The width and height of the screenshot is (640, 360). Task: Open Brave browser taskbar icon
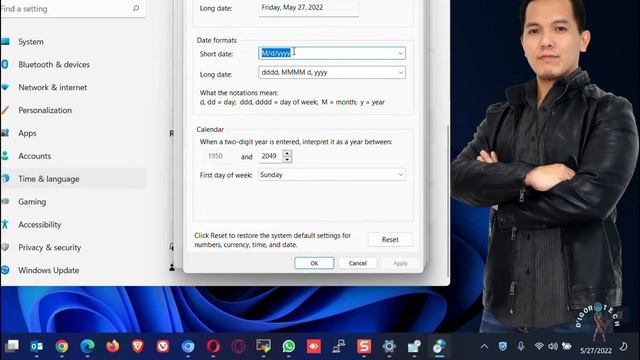[138, 346]
